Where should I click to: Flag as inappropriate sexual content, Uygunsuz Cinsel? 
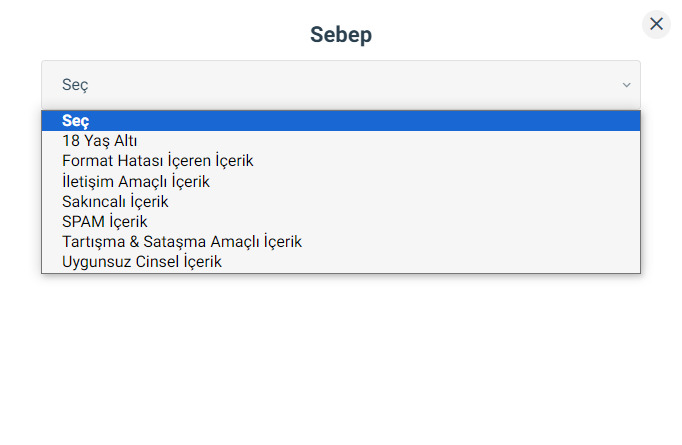(x=341, y=261)
